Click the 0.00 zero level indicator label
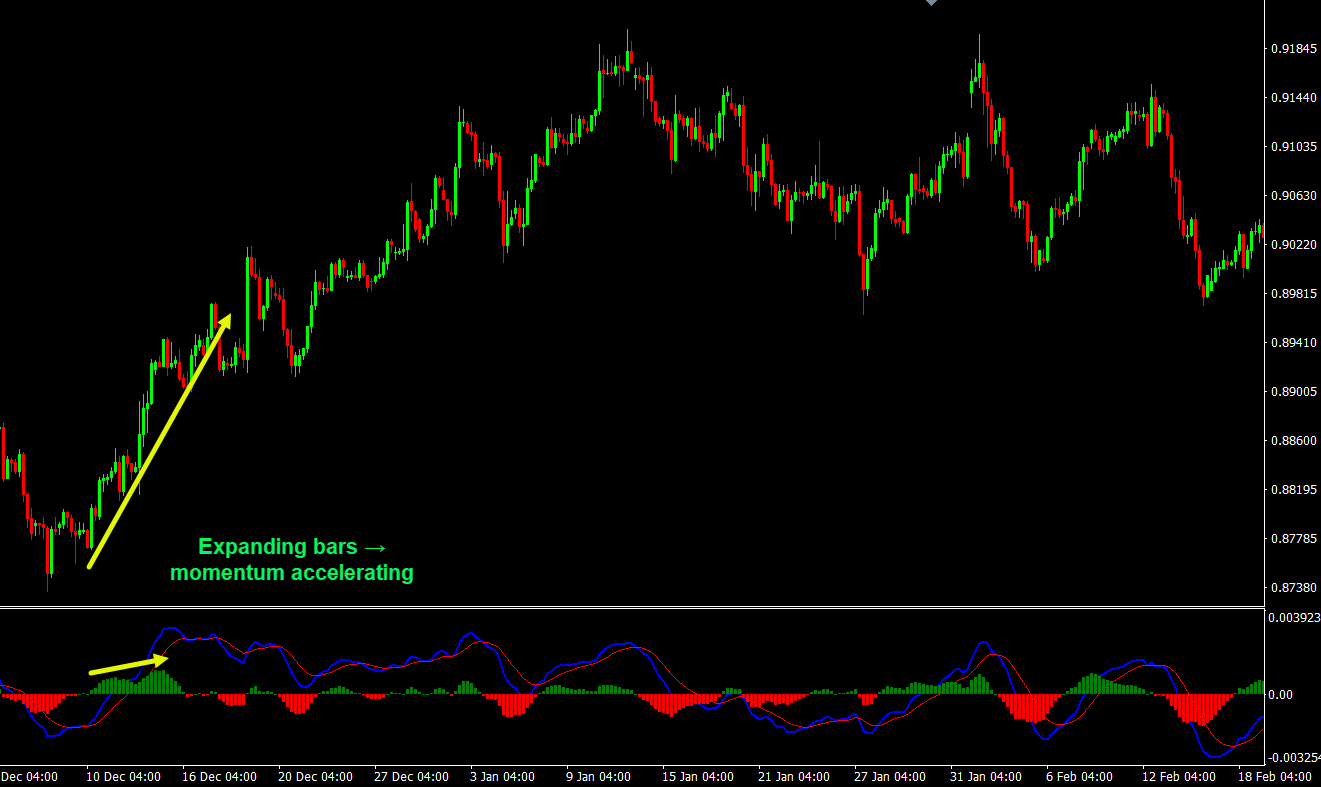This screenshot has height=787, width=1321. [x=1281, y=695]
